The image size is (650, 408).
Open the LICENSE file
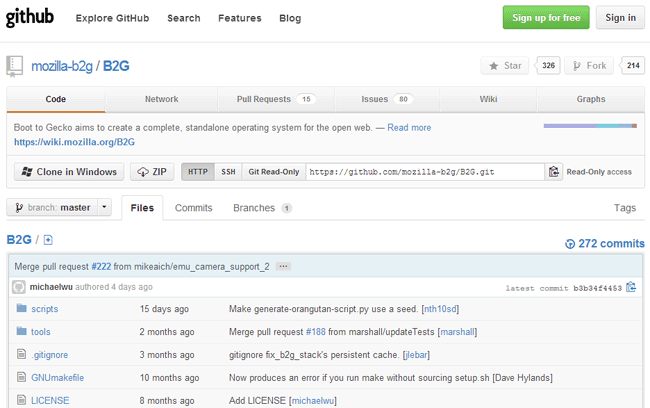[x=50, y=401]
